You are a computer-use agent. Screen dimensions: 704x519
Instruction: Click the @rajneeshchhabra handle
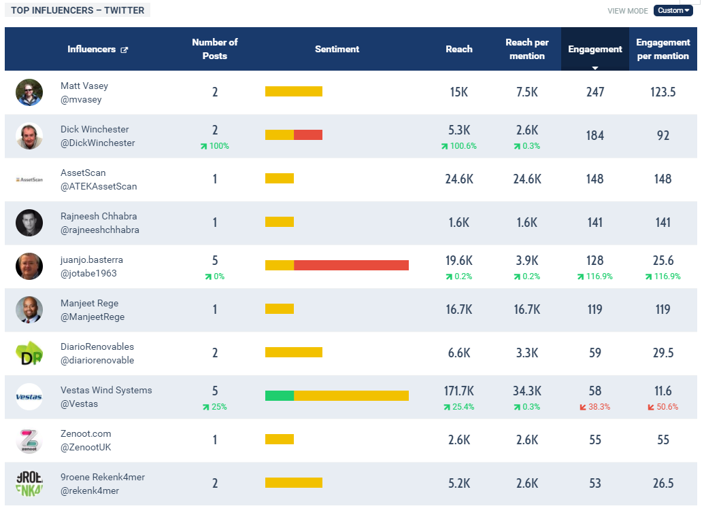[x=100, y=230]
